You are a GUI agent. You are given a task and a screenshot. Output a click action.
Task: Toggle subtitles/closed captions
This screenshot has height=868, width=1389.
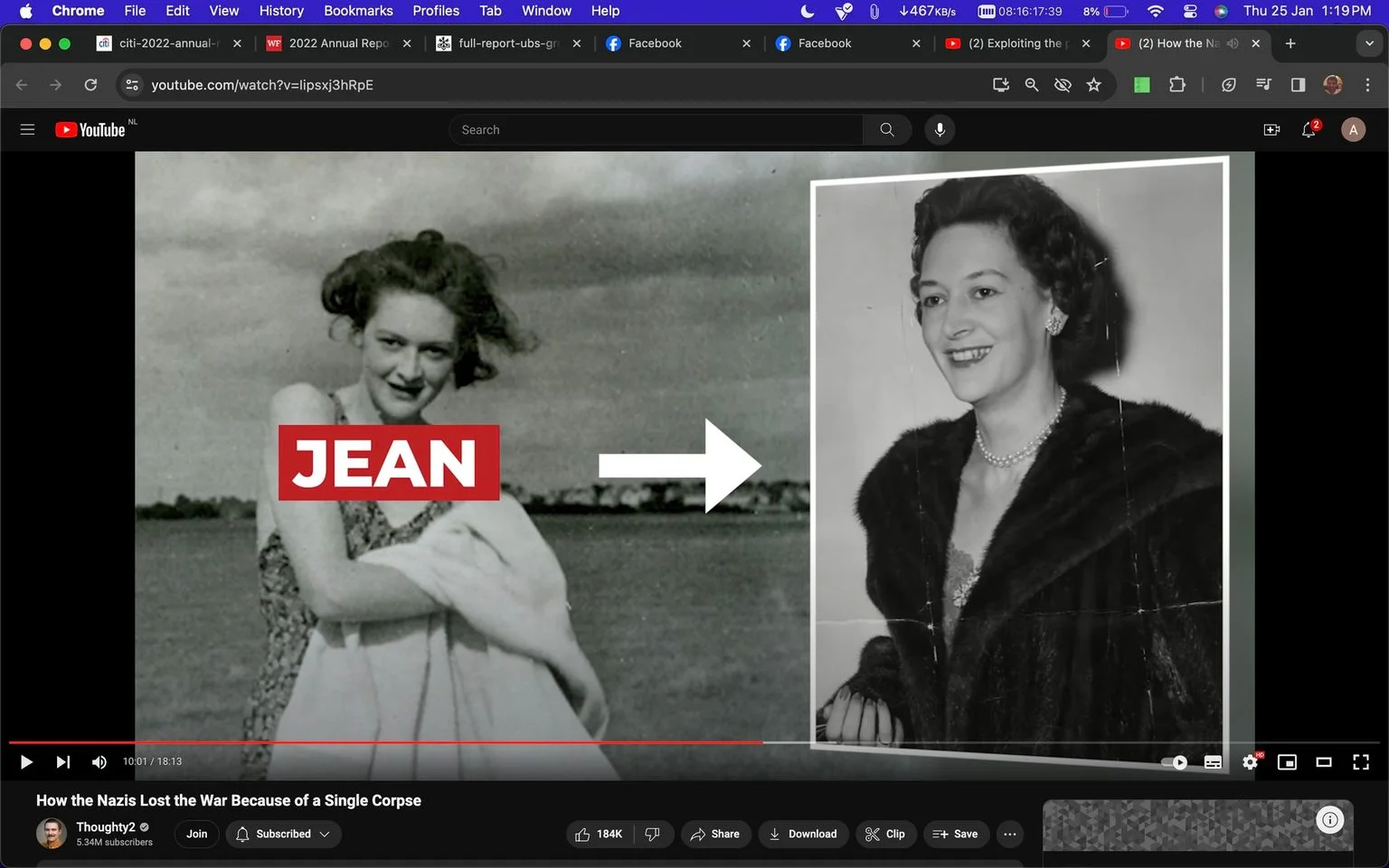point(1213,762)
